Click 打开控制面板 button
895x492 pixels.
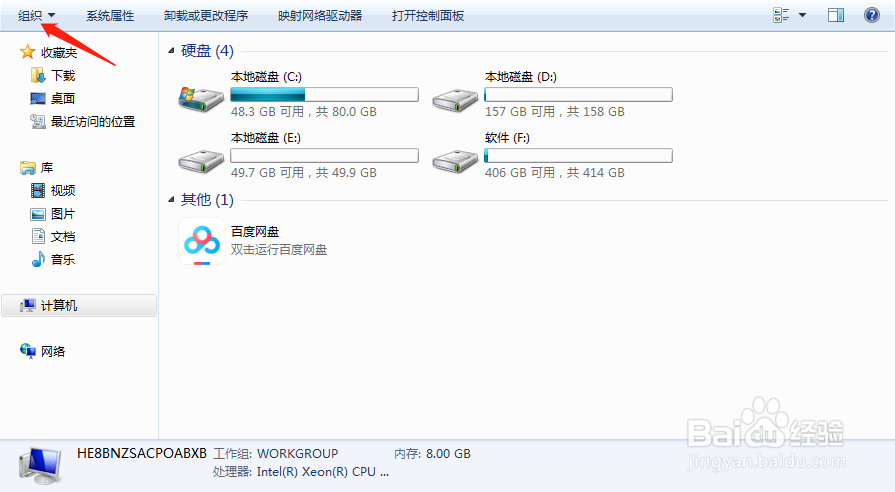pos(428,15)
